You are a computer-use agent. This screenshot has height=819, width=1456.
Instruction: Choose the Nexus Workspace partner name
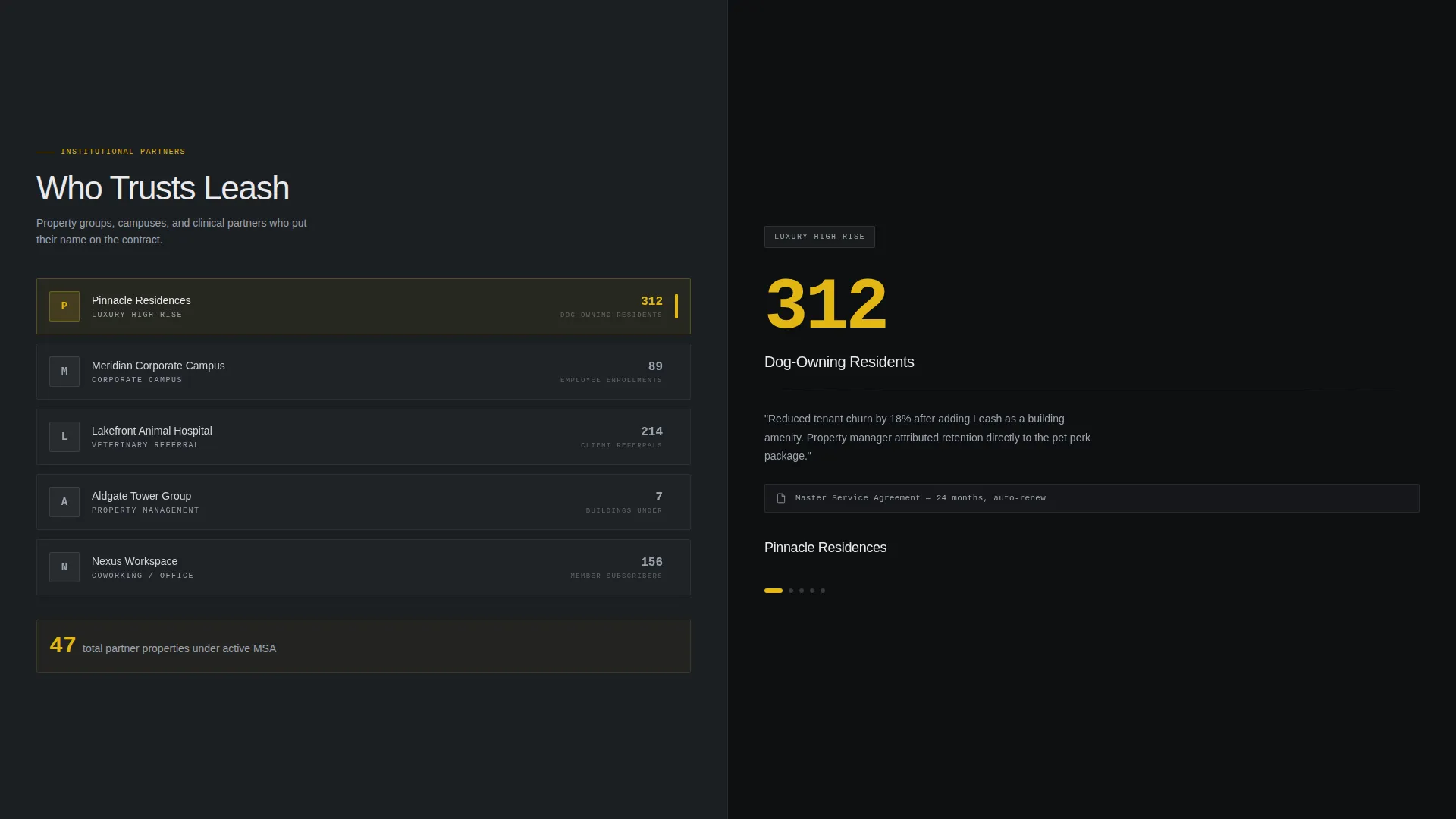click(x=134, y=561)
